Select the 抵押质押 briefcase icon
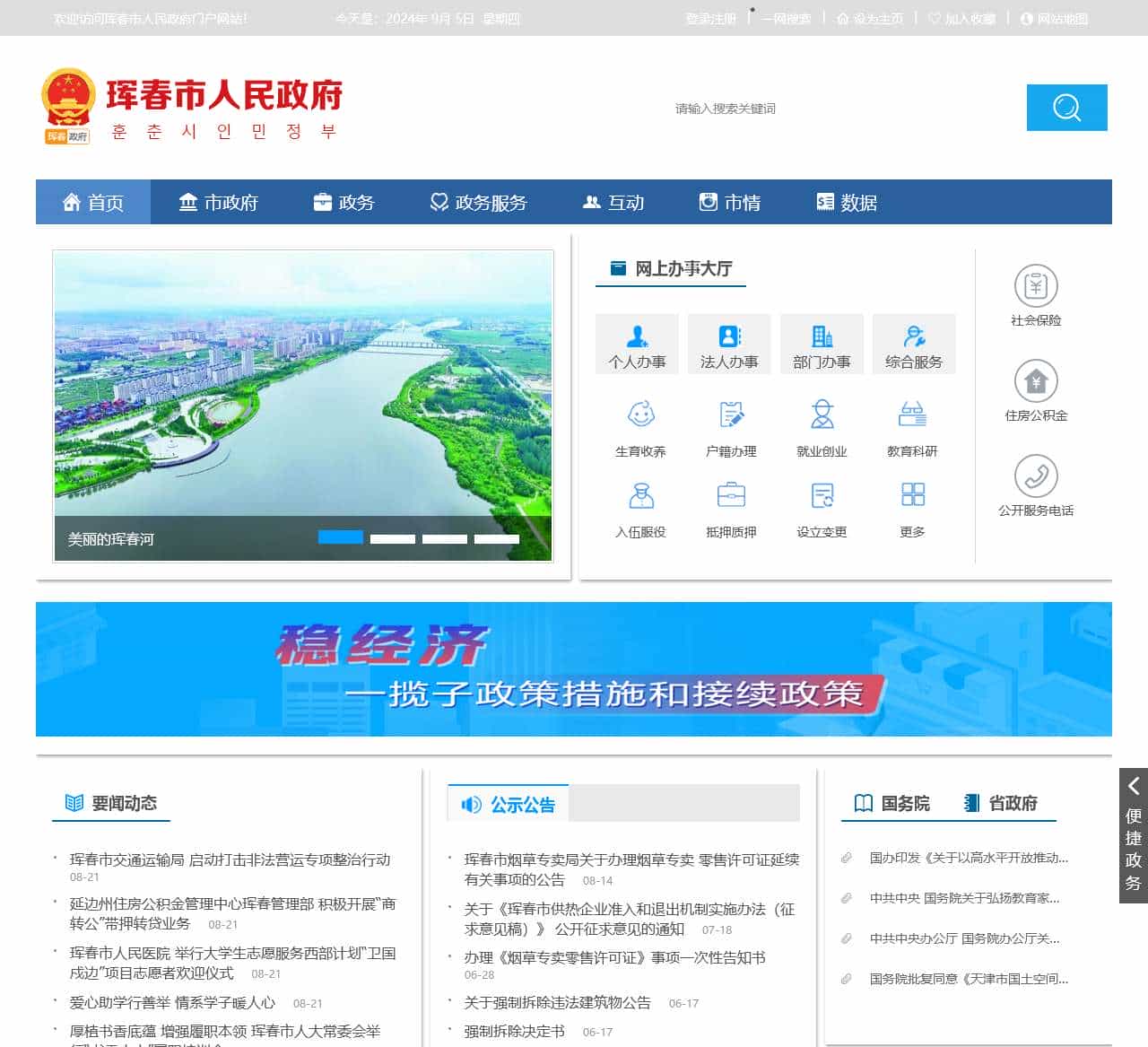This screenshot has height=1047, width=1148. (x=731, y=495)
